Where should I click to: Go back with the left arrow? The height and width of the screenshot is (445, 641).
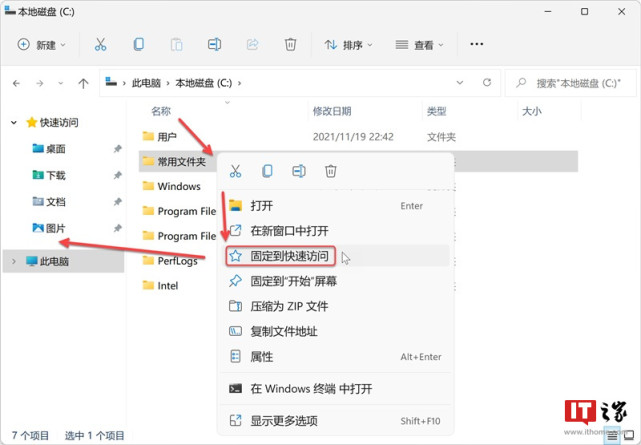(16, 83)
